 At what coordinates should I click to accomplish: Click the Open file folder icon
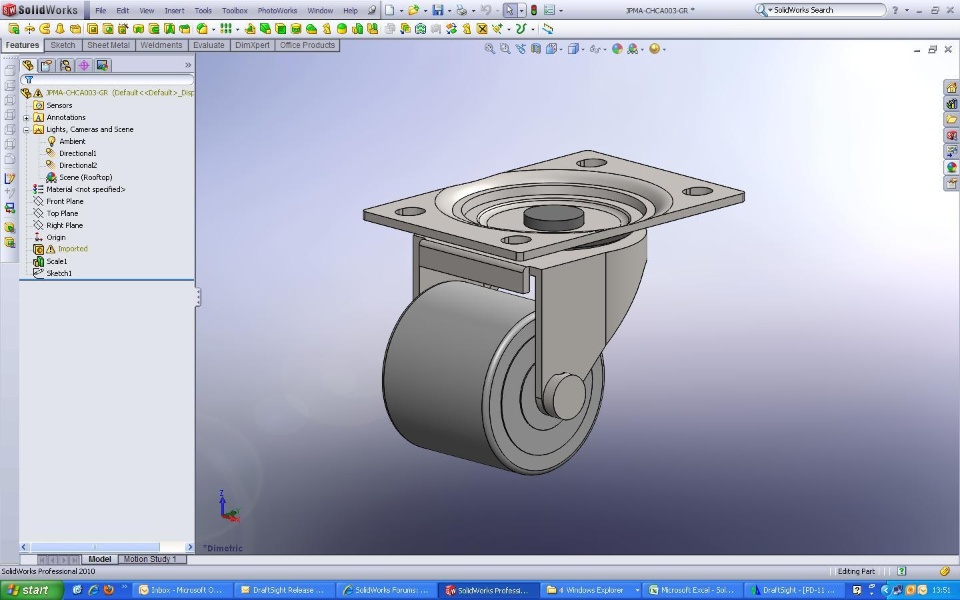point(413,10)
